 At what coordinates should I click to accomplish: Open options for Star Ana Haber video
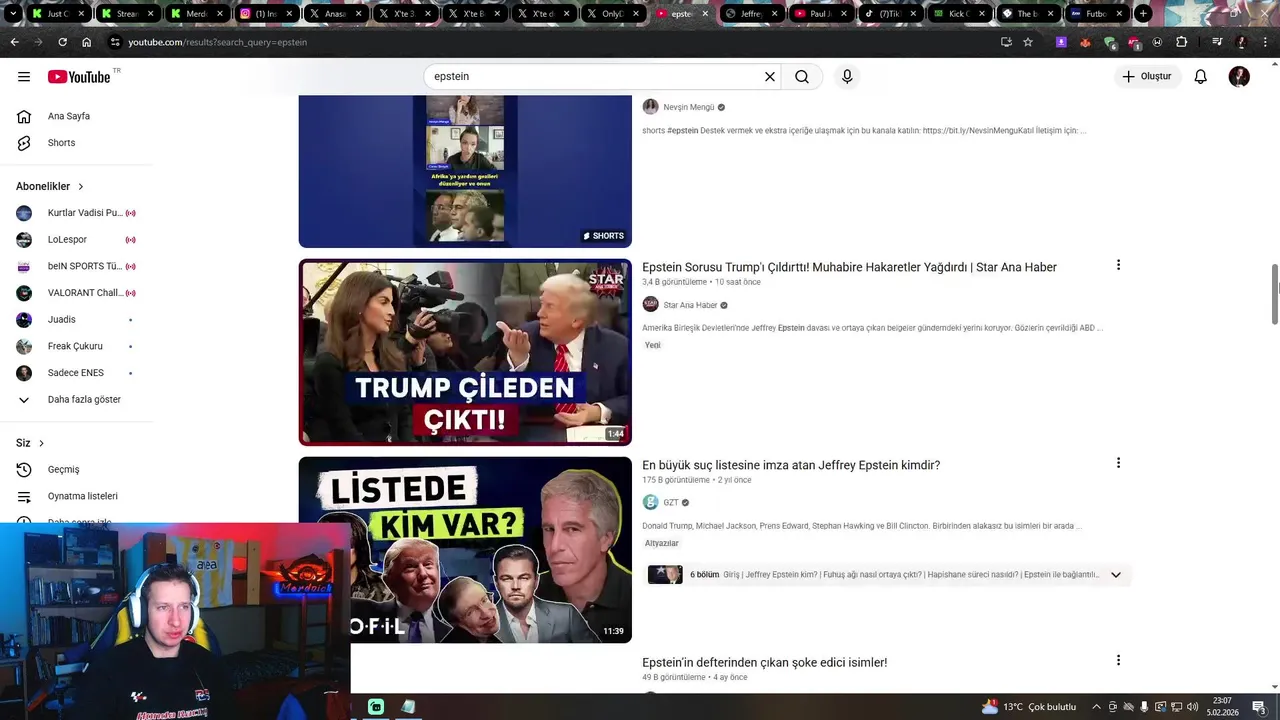1118,265
